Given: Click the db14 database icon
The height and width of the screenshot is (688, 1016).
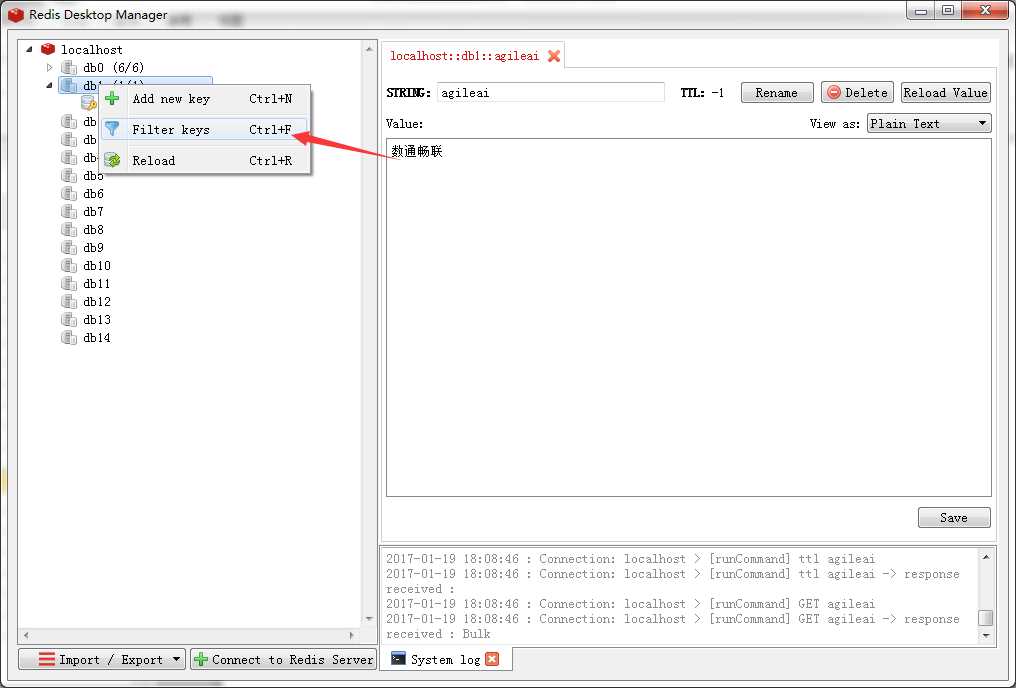Looking at the screenshot, I should coord(69,338).
